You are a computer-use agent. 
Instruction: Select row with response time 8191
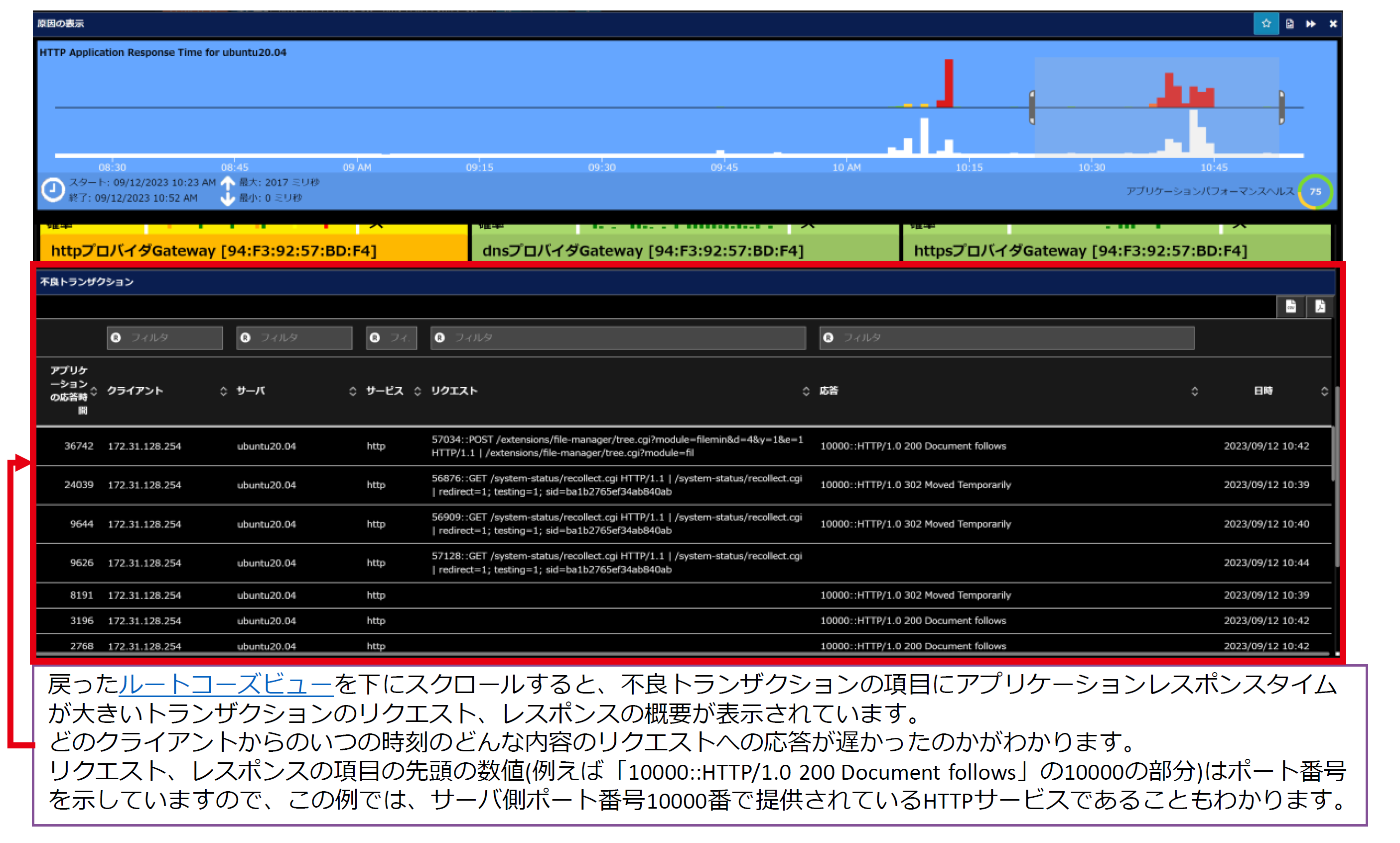tap(684, 595)
